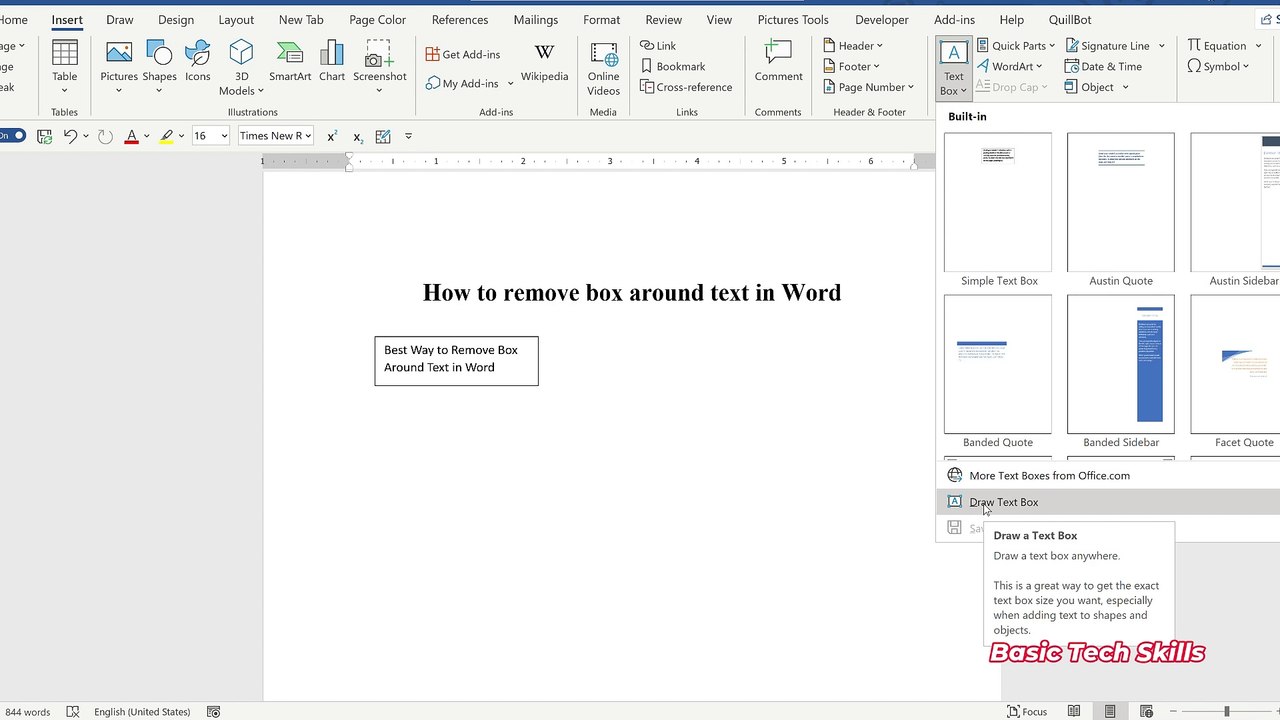This screenshot has height=720, width=1280.
Task: Open the Design tab
Action: click(x=176, y=20)
